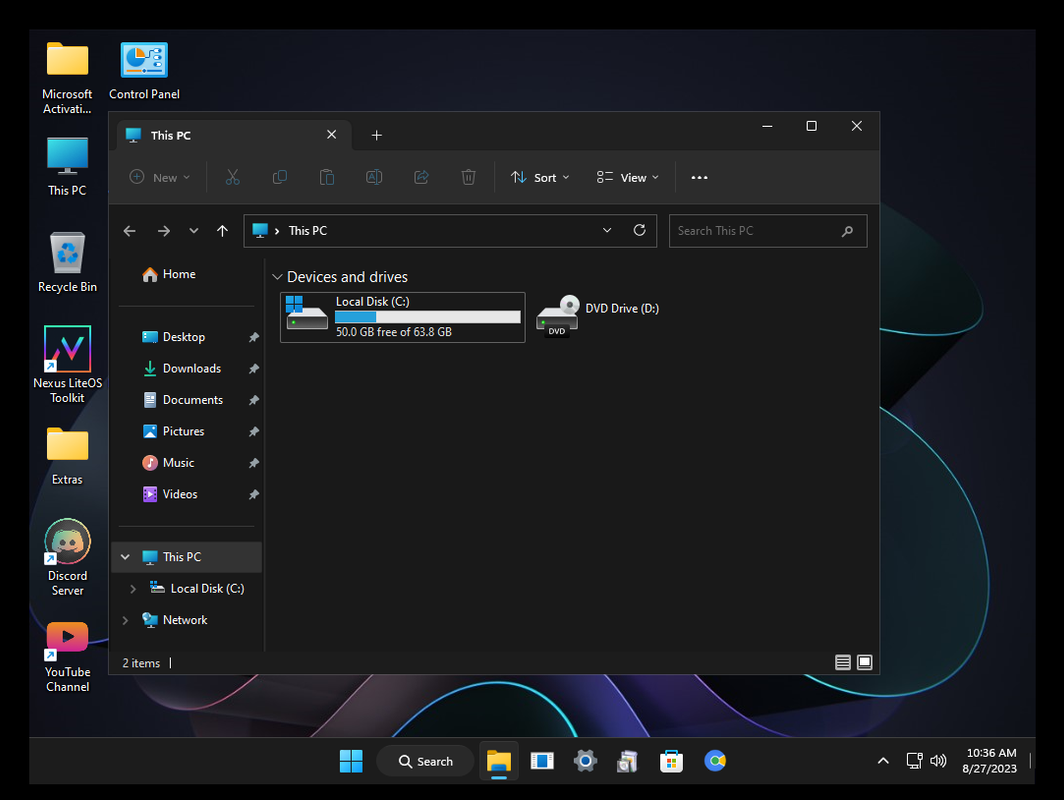Select Local Disk (C:) drive tile
The width and height of the screenshot is (1064, 800).
(402, 317)
